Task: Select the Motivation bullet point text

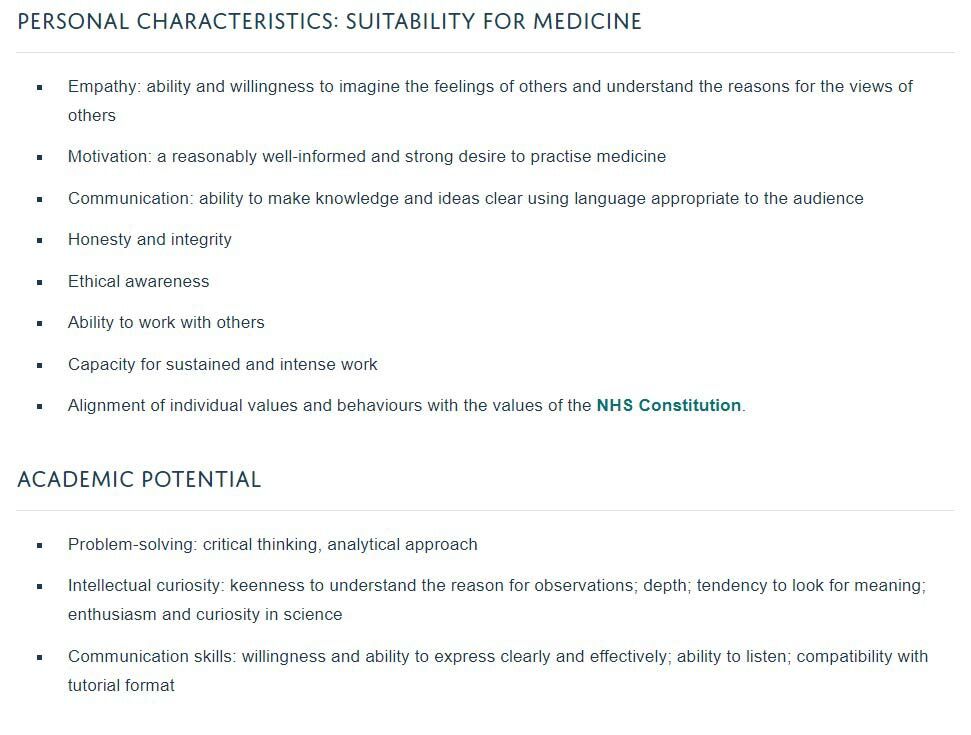Action: click(x=366, y=157)
